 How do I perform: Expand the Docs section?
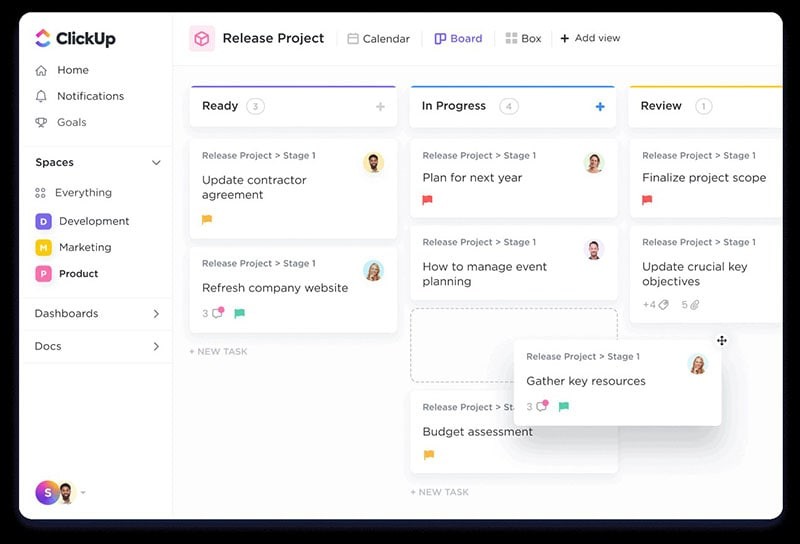tap(156, 347)
